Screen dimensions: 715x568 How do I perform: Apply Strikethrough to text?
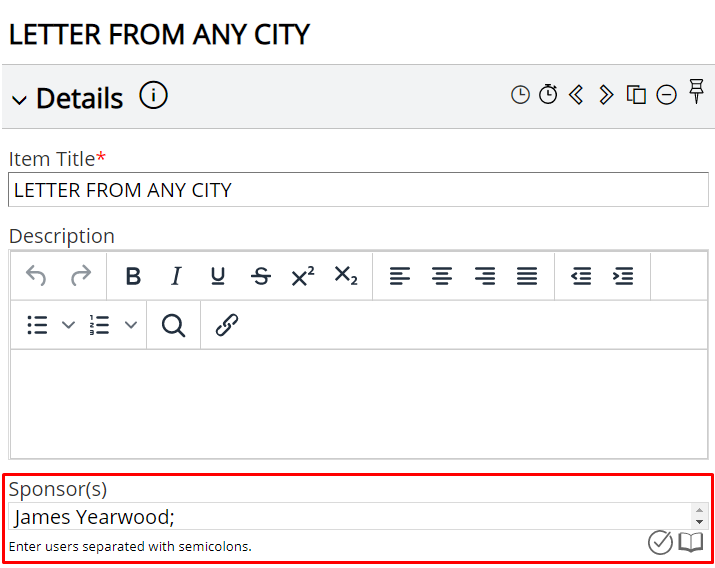(x=261, y=276)
